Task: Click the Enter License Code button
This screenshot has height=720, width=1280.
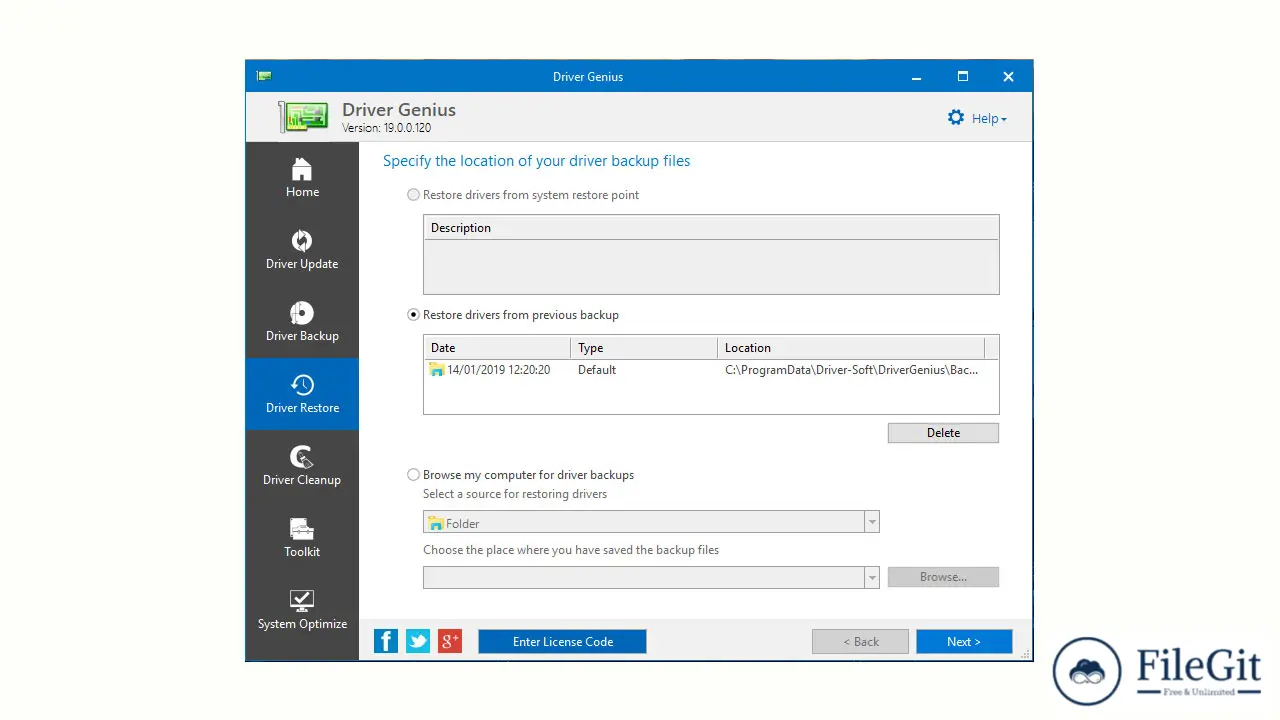Action: (x=562, y=642)
